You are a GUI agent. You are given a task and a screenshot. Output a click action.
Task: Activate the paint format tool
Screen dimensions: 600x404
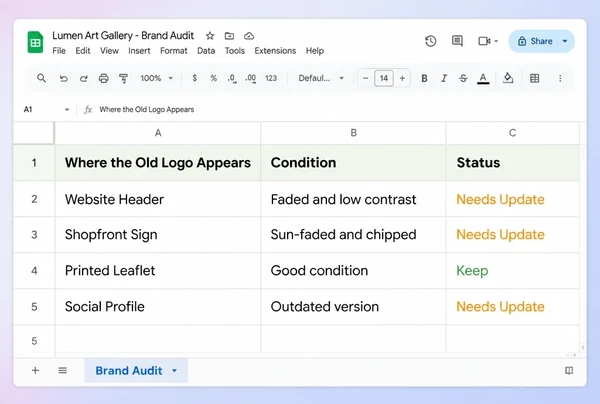point(123,78)
